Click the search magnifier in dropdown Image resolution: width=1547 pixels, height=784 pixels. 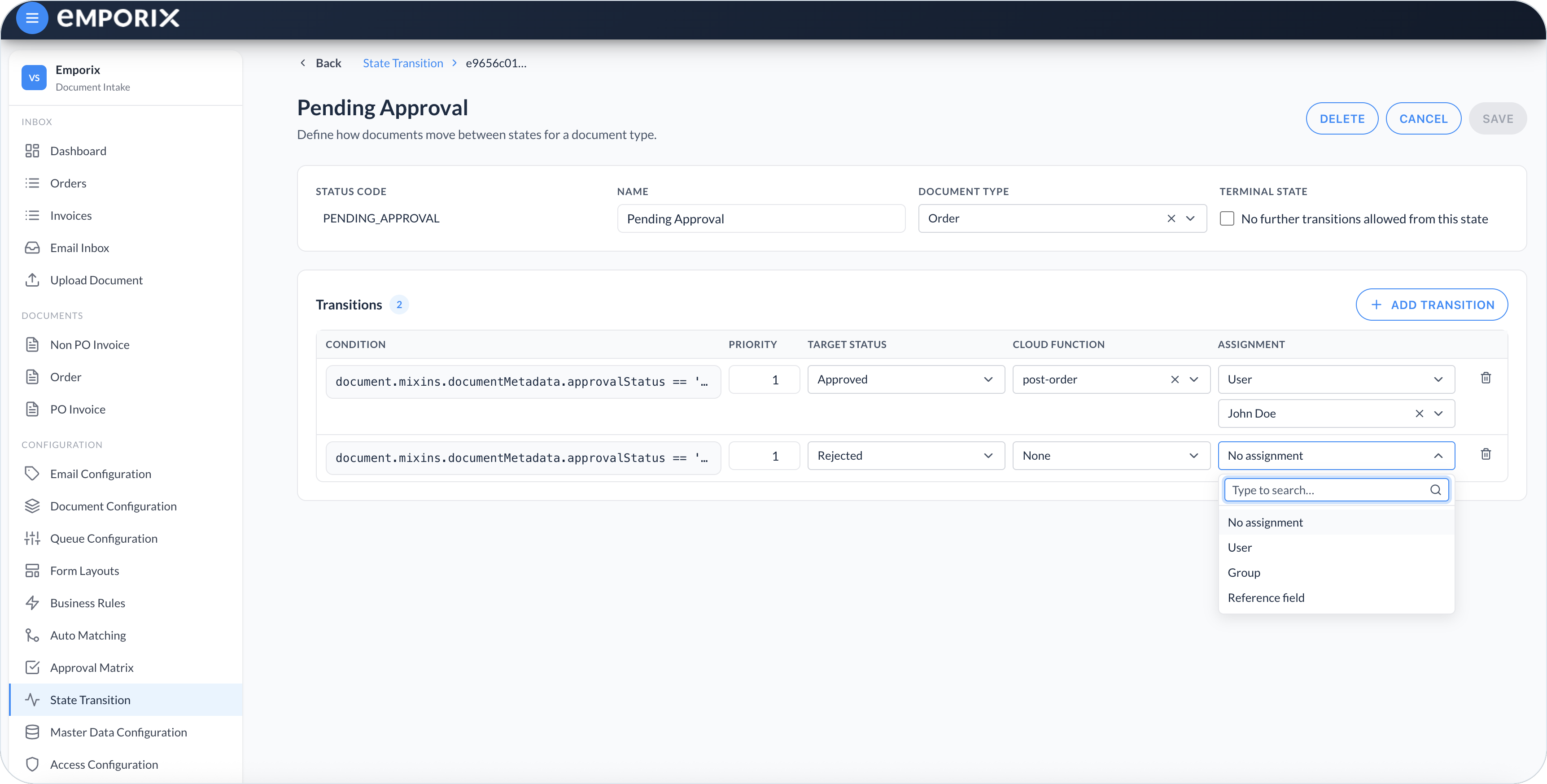1435,490
